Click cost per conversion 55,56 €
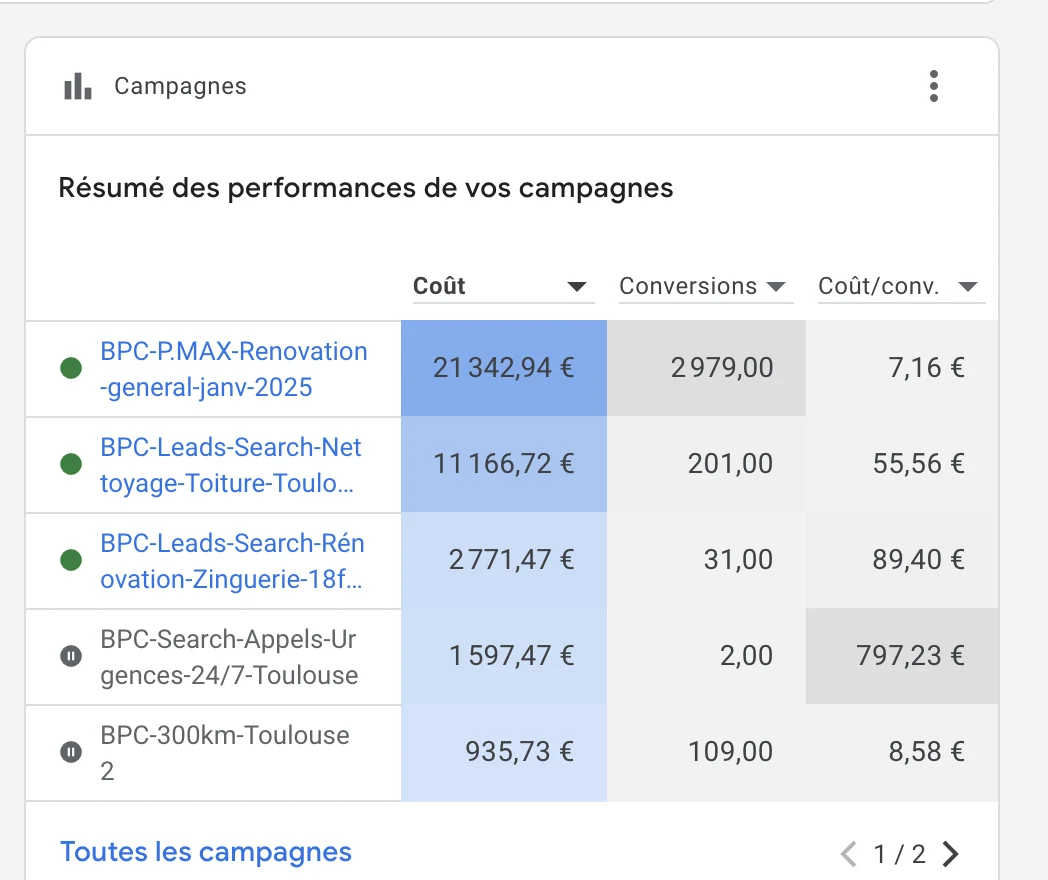The width and height of the screenshot is (1048, 880). point(919,464)
